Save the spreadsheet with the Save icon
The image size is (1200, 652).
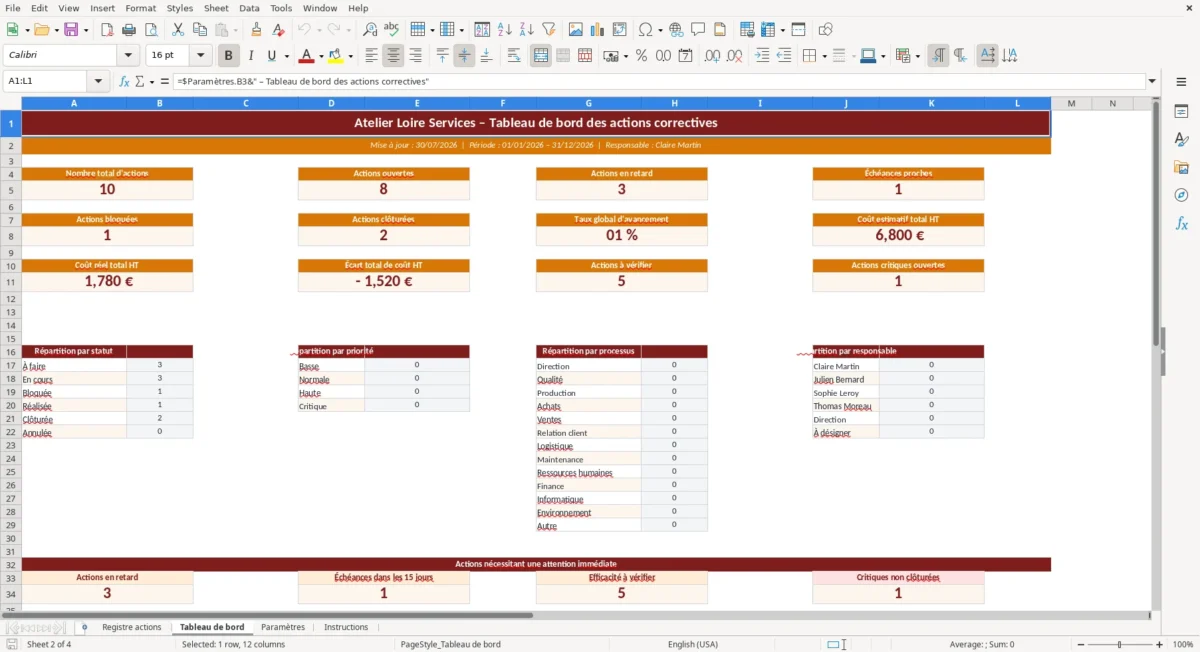pos(70,29)
